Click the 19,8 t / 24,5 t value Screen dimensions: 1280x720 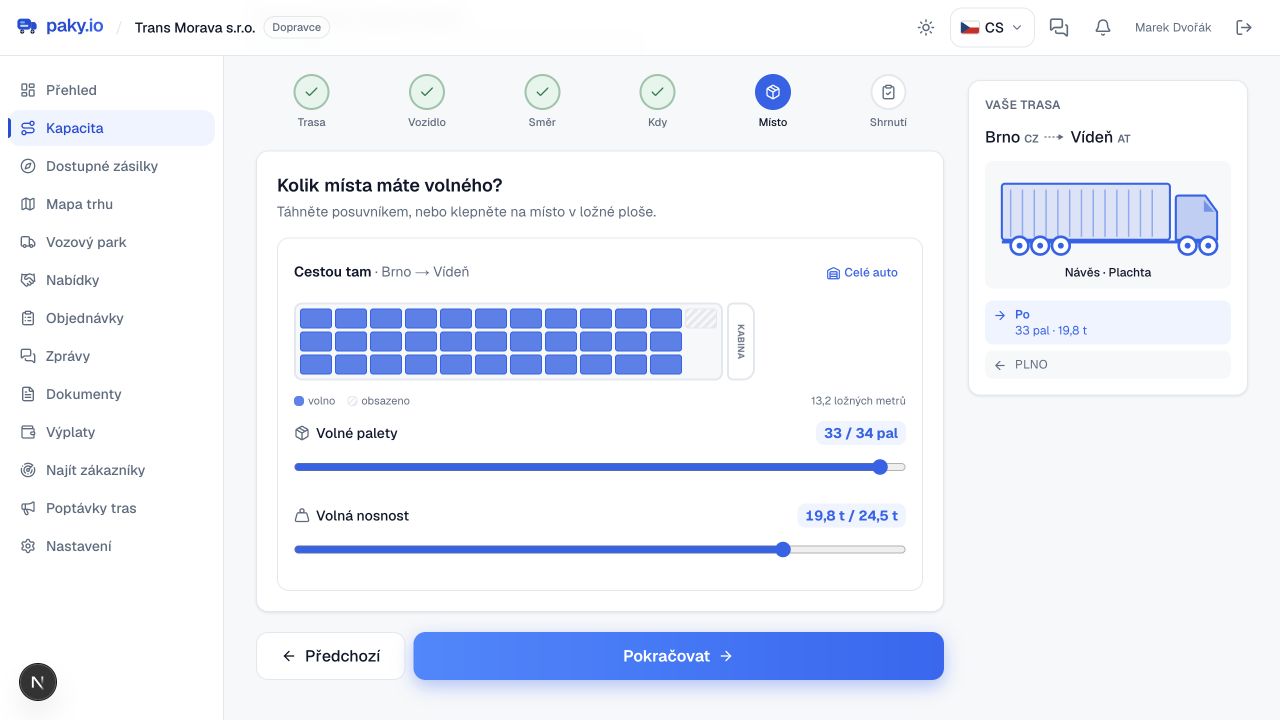[x=852, y=516]
